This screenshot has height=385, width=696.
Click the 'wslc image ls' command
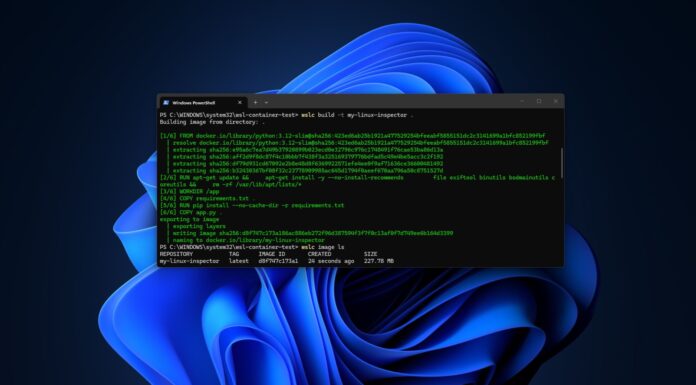(x=323, y=247)
